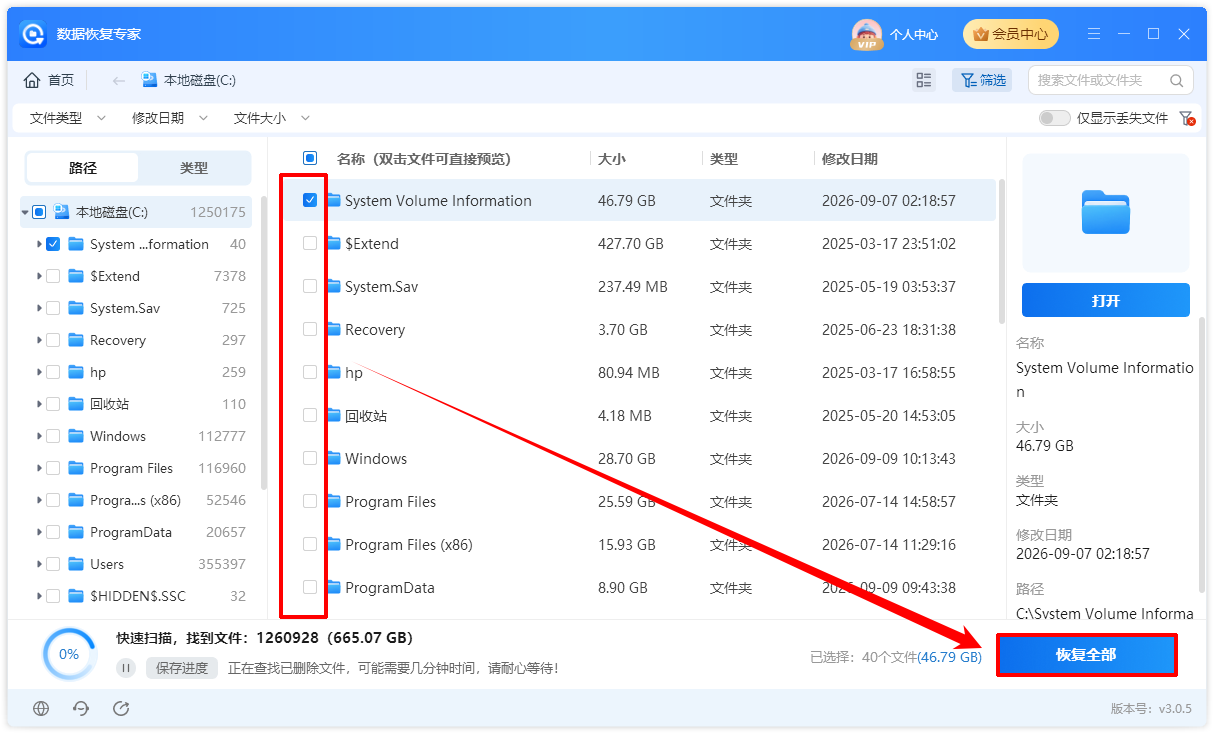Check the Program Files row checkbox in list
This screenshot has width=1214, height=734.
tap(310, 501)
